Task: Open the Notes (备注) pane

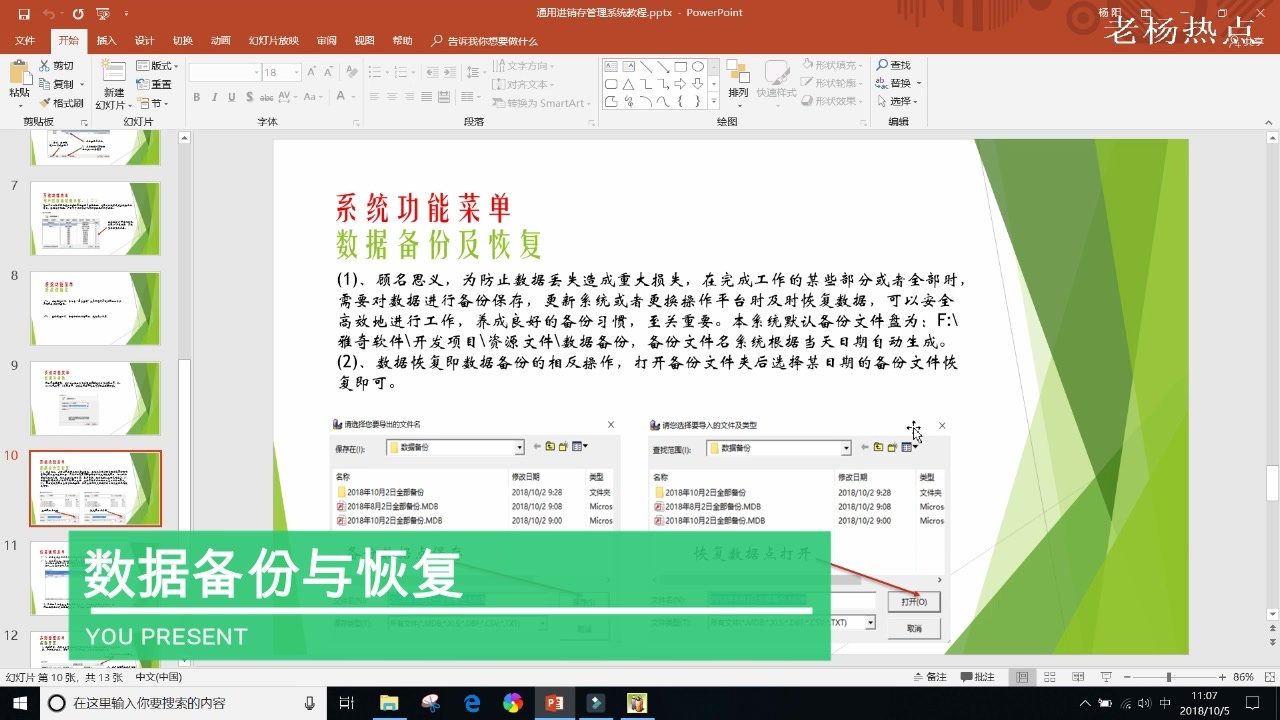Action: (930, 677)
